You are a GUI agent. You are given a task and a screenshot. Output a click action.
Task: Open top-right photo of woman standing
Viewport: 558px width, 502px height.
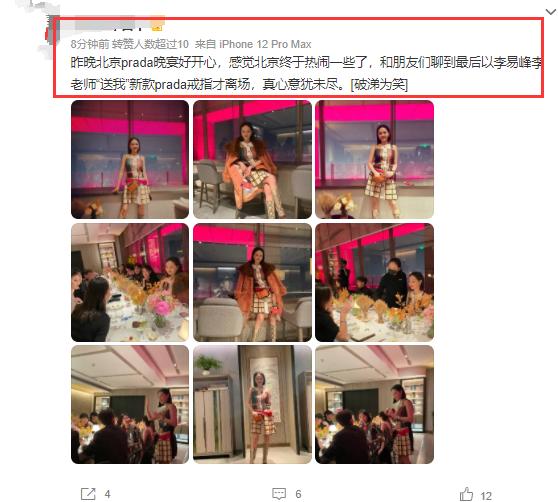pyautogui.click(x=374, y=159)
